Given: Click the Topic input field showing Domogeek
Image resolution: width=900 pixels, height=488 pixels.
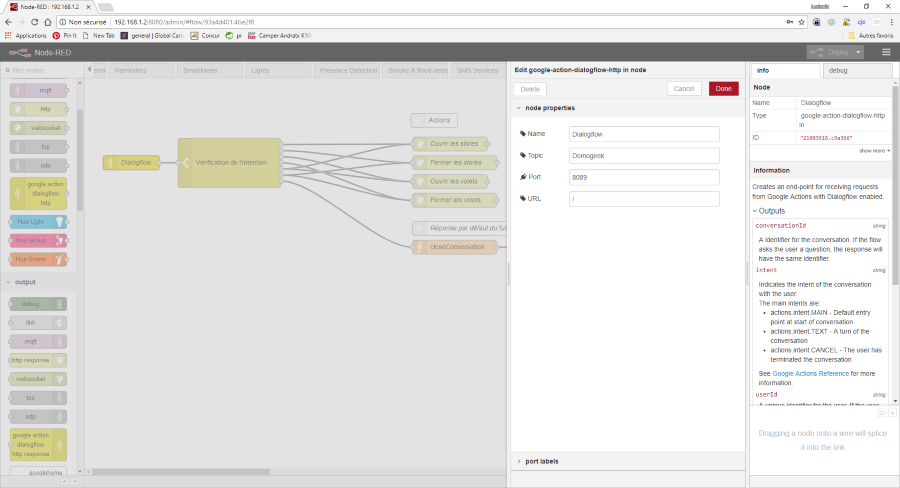Looking at the screenshot, I should (x=644, y=156).
